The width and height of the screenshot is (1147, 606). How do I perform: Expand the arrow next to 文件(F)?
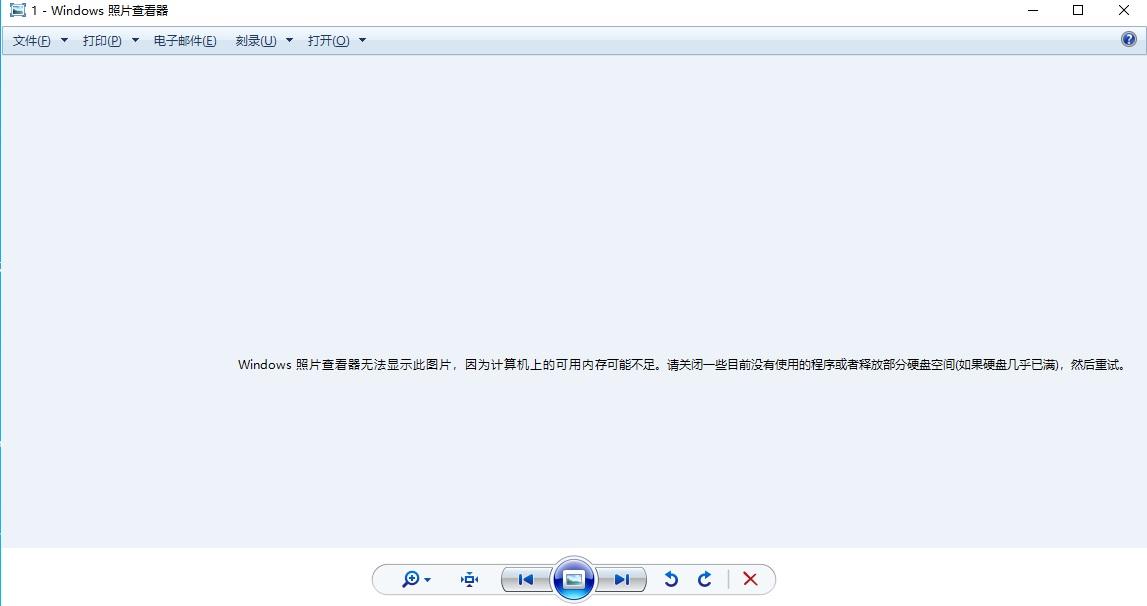point(64,40)
